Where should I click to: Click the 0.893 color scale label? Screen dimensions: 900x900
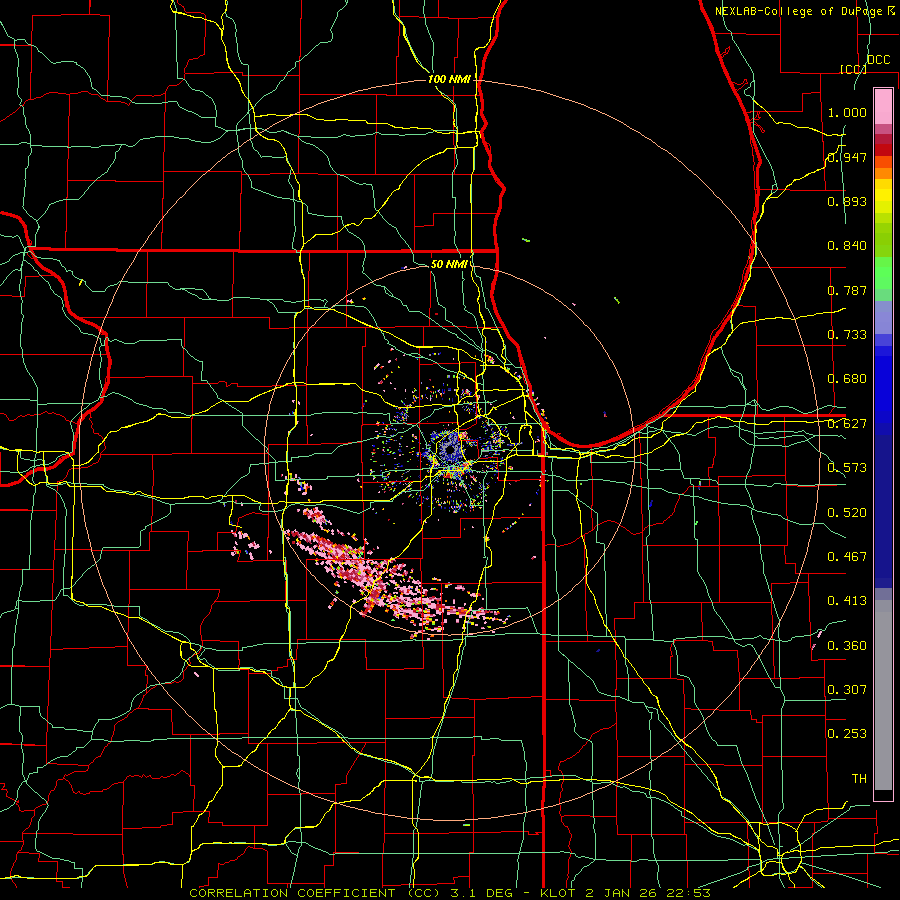click(x=847, y=201)
